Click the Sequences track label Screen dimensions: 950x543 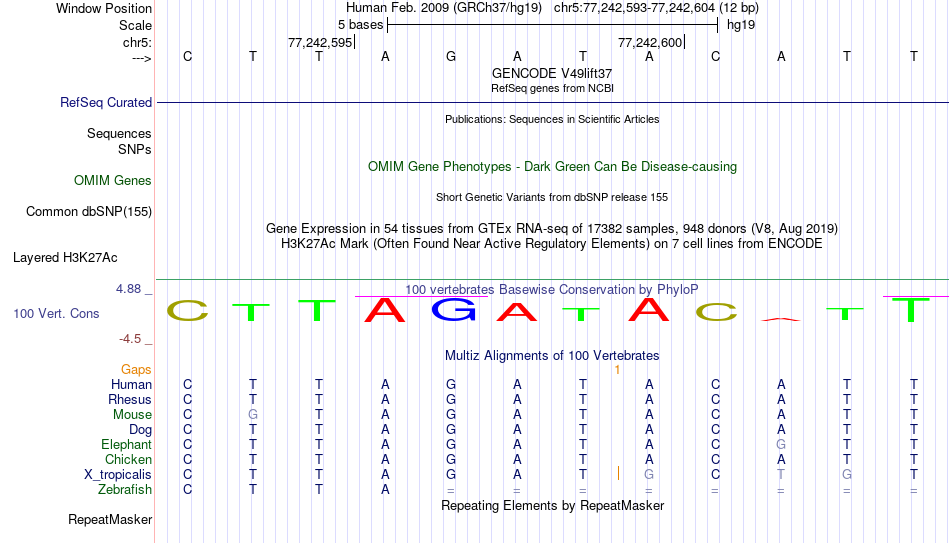pos(119,133)
